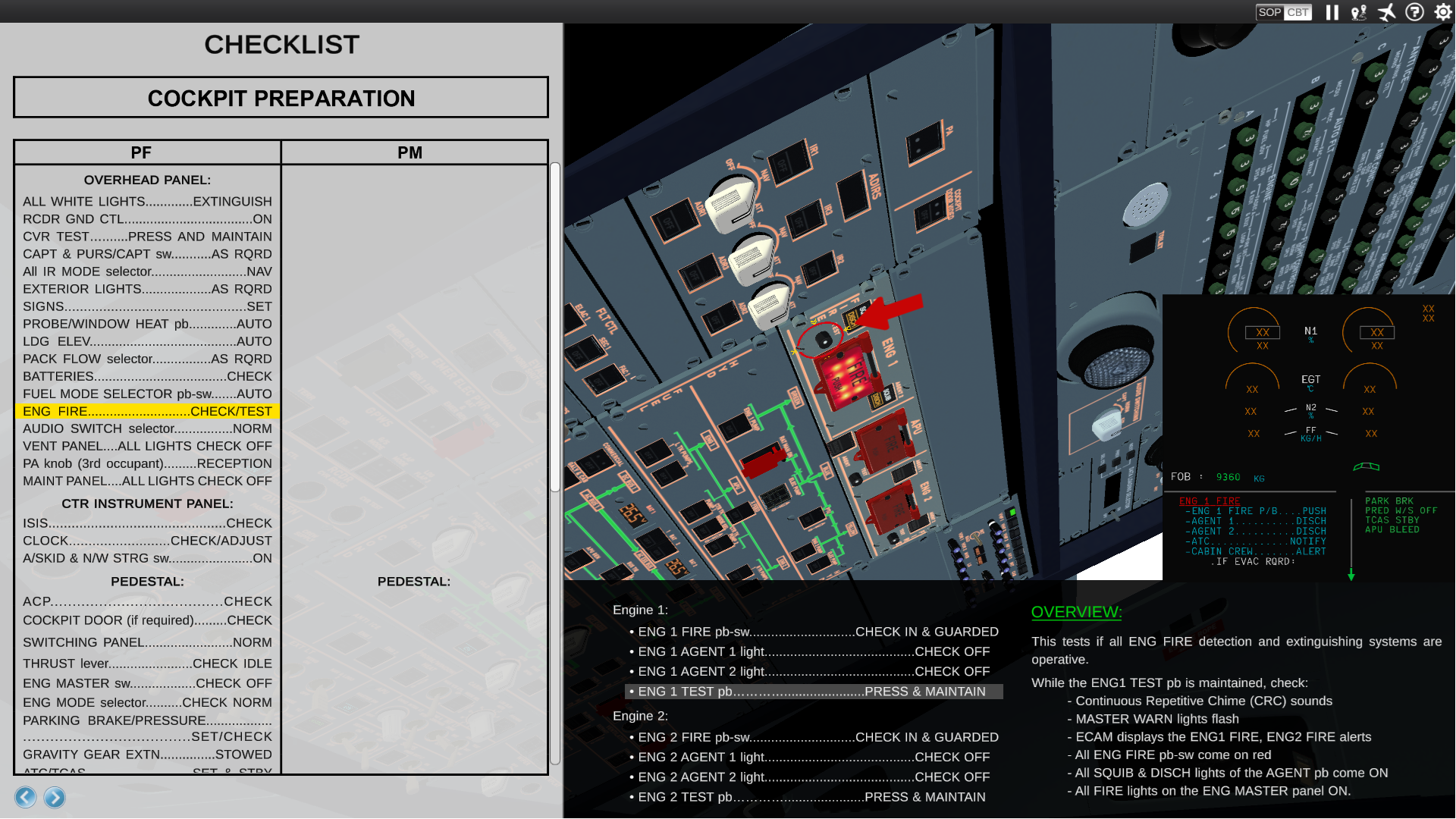Go to previous step with left arrow
This screenshot has width=1456, height=819.
click(26, 797)
